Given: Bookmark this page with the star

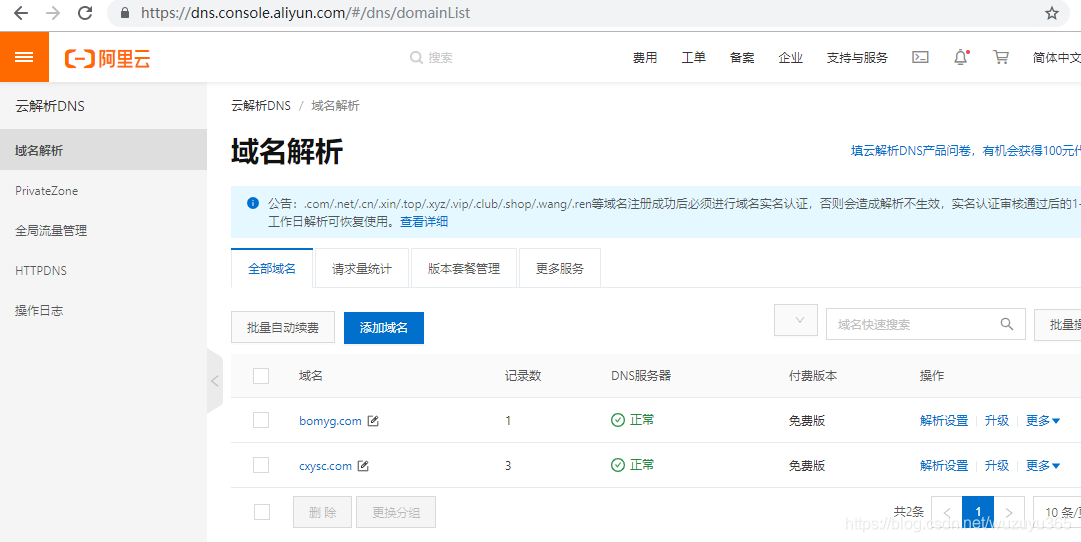Looking at the screenshot, I should pos(1051,13).
